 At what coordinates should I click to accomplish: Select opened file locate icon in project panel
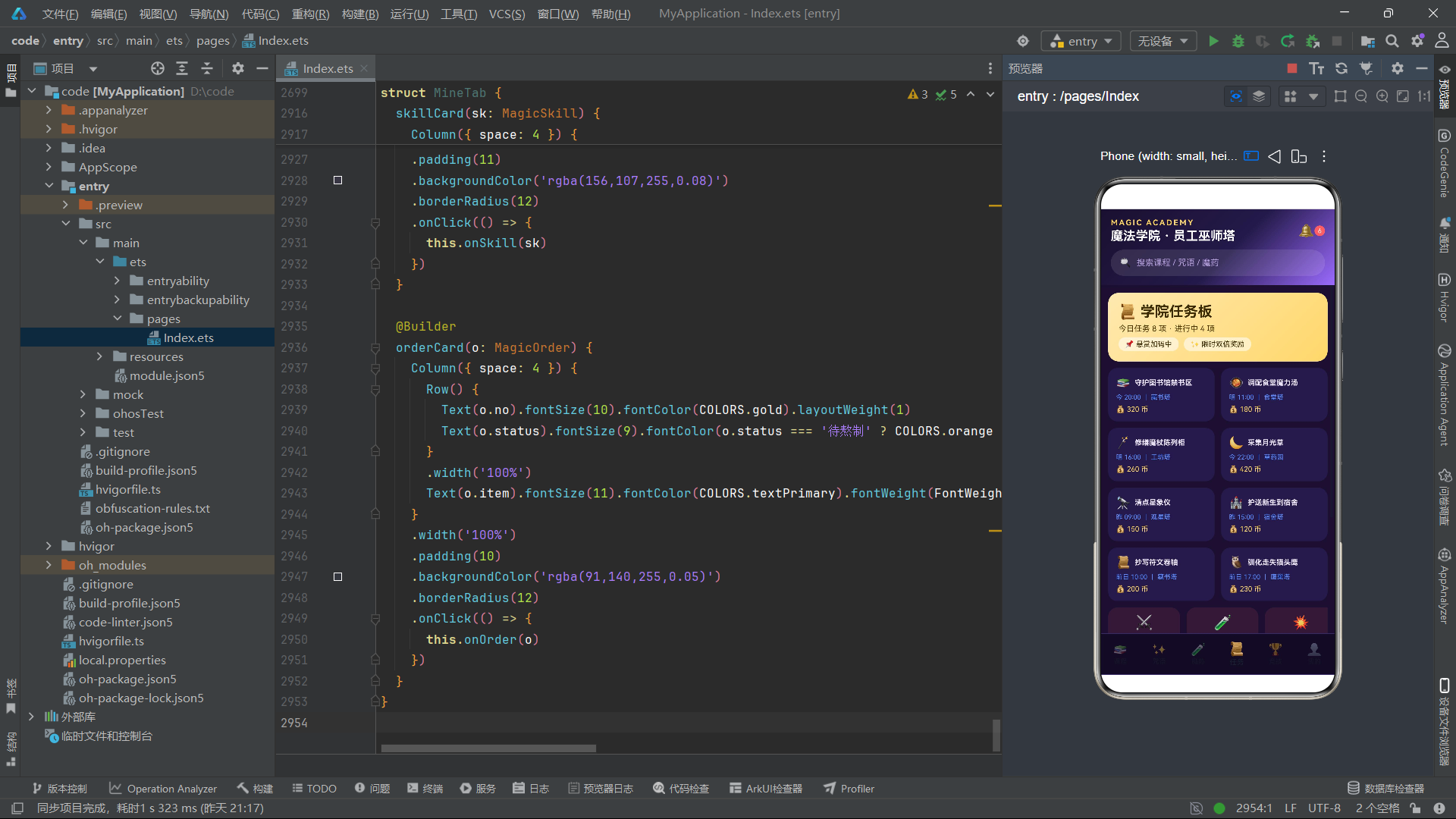(157, 68)
